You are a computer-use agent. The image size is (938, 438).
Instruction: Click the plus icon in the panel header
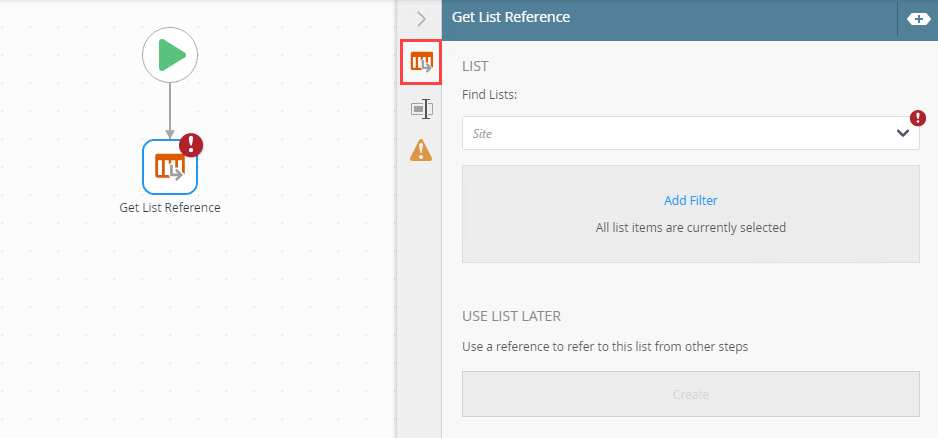point(917,18)
